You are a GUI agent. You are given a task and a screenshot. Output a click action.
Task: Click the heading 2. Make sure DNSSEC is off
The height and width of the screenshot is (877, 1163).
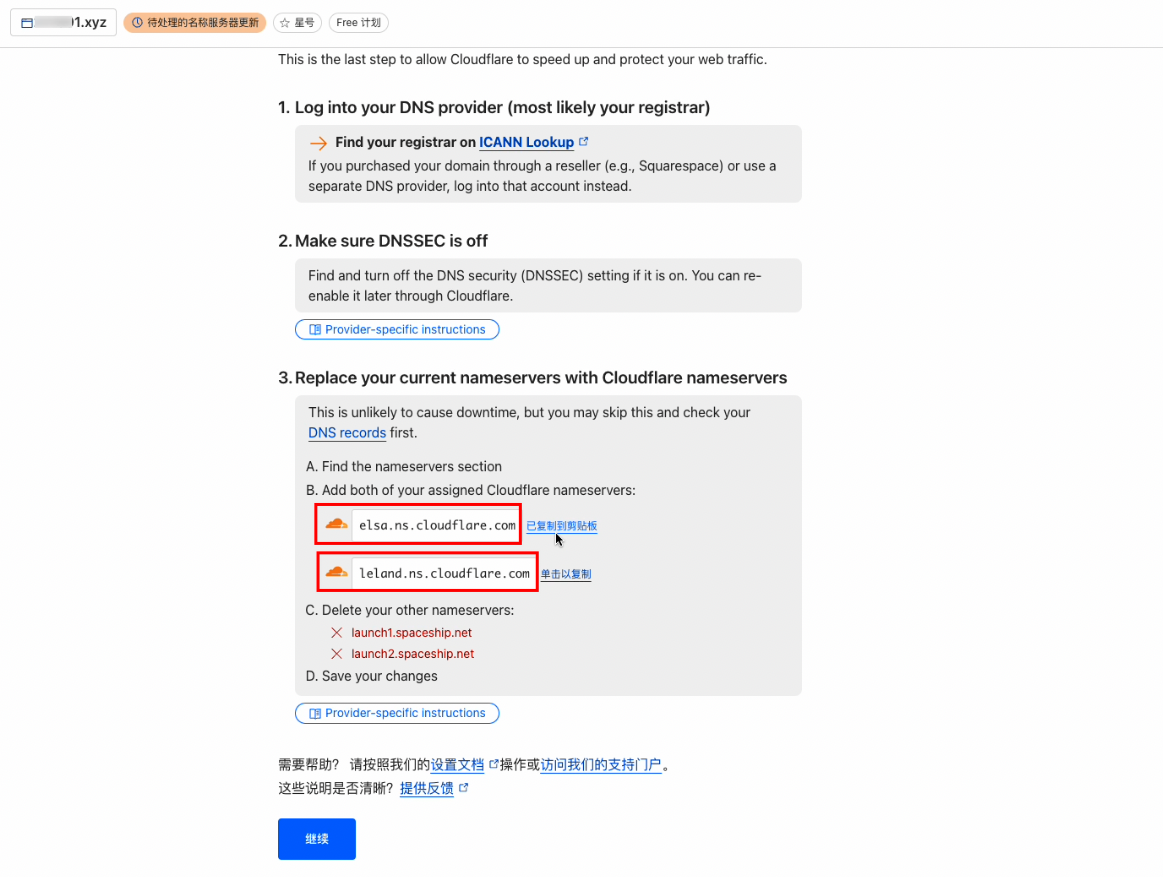coord(383,240)
